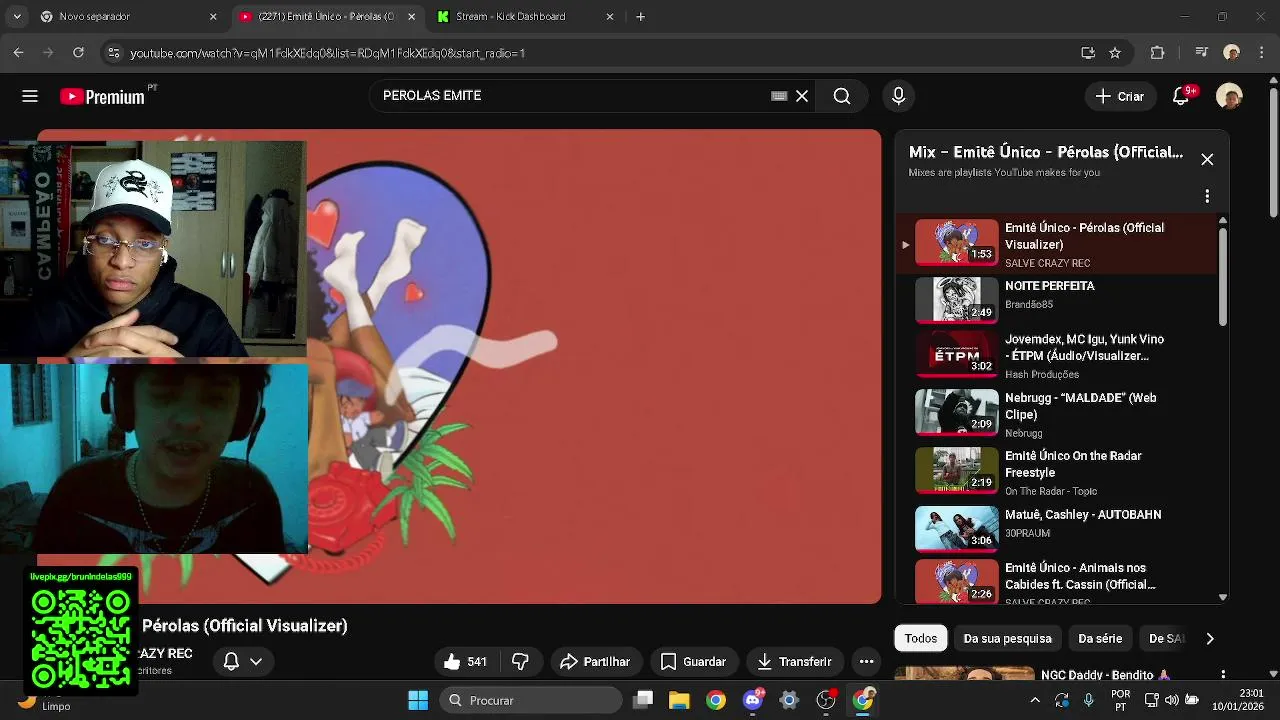View site information icon in address bar
1280x720 pixels.
click(113, 53)
